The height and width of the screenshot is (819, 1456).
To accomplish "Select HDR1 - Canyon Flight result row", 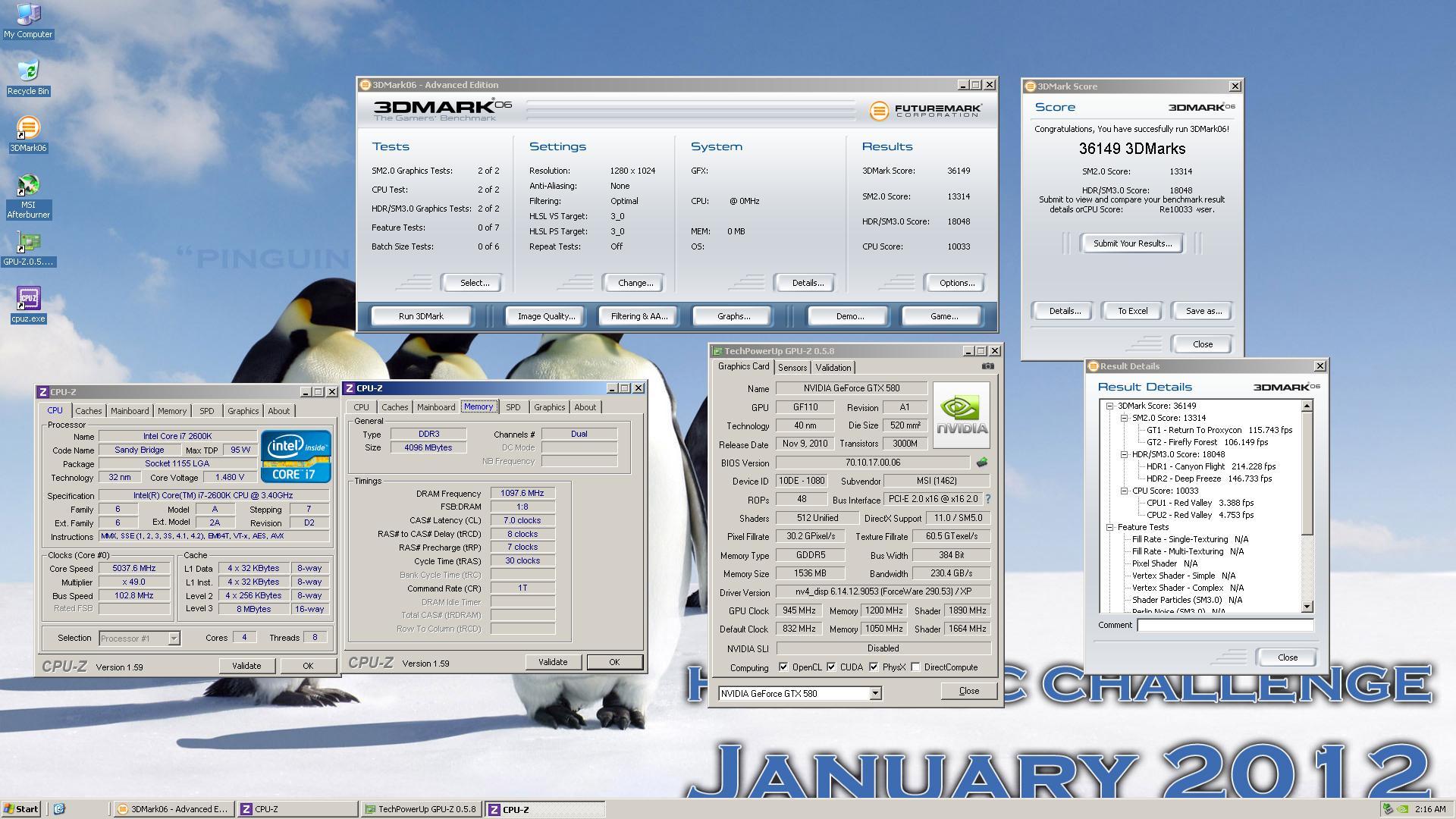I will pos(1210,466).
